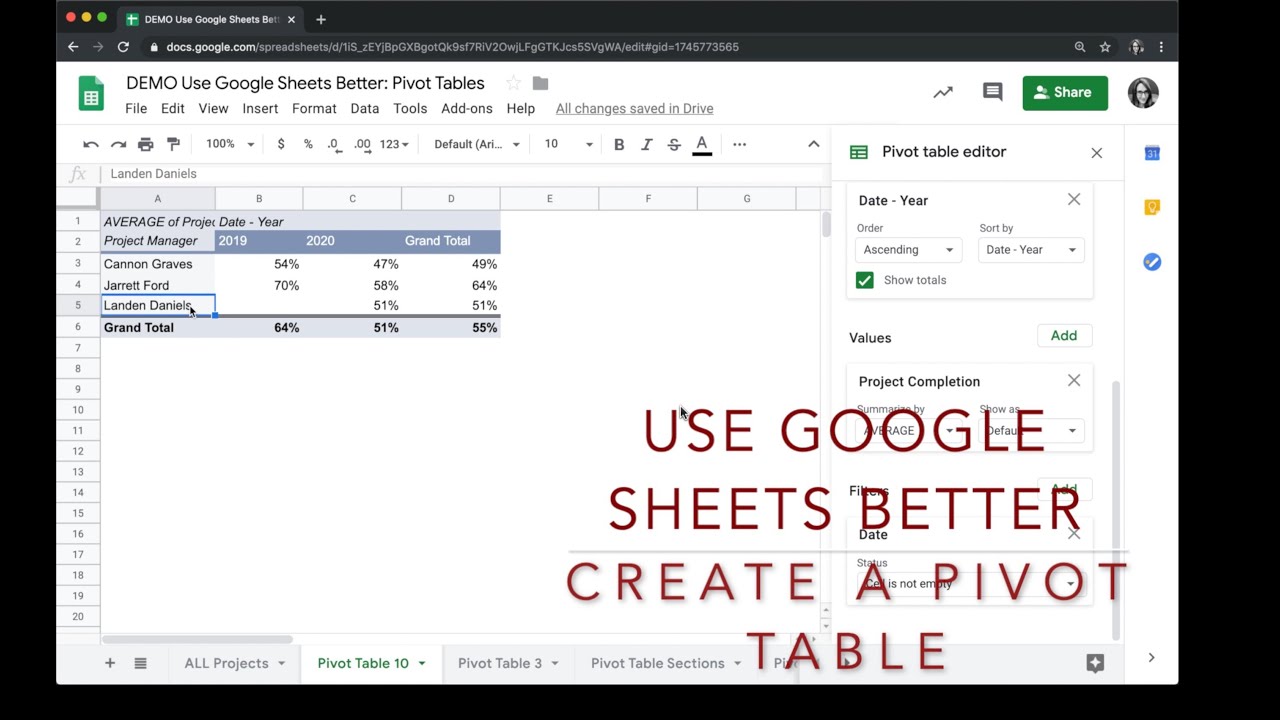Screen dimensions: 1280x720
Task: Select the Cannon Graves cell
Action: click(157, 264)
